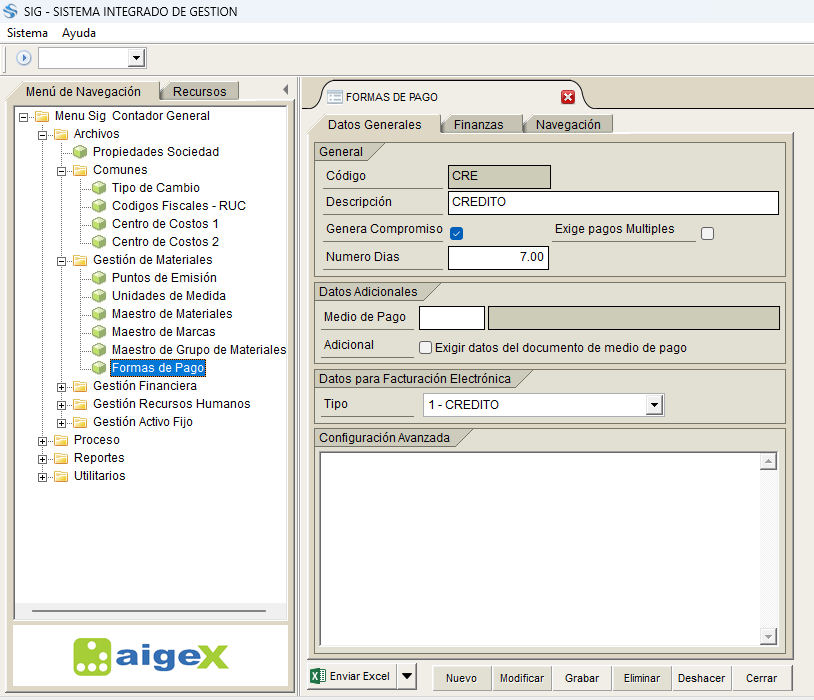Click the Nuevo button
This screenshot has height=700, width=814.
(462, 678)
